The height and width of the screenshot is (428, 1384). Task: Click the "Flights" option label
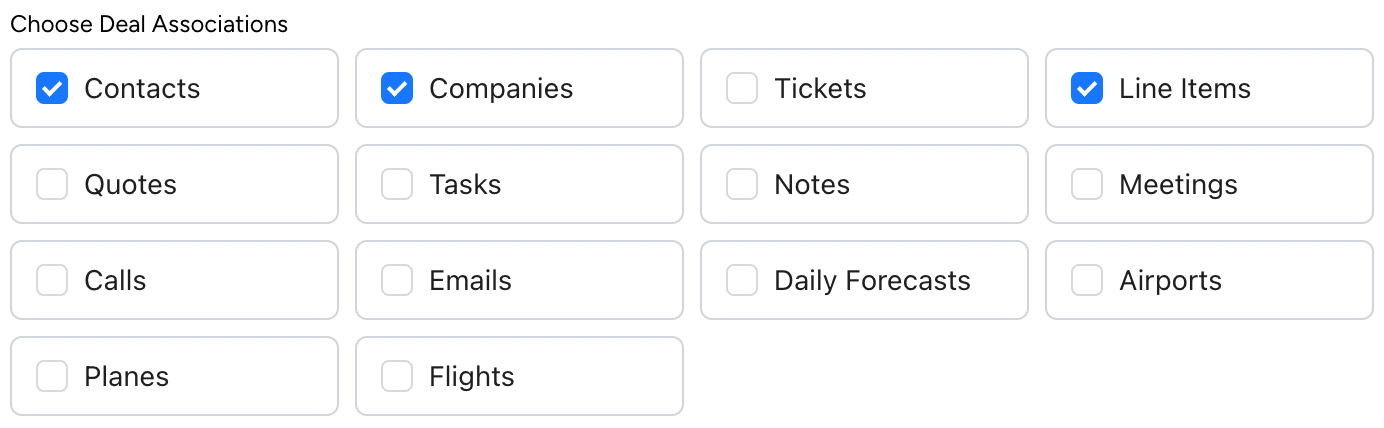click(472, 376)
